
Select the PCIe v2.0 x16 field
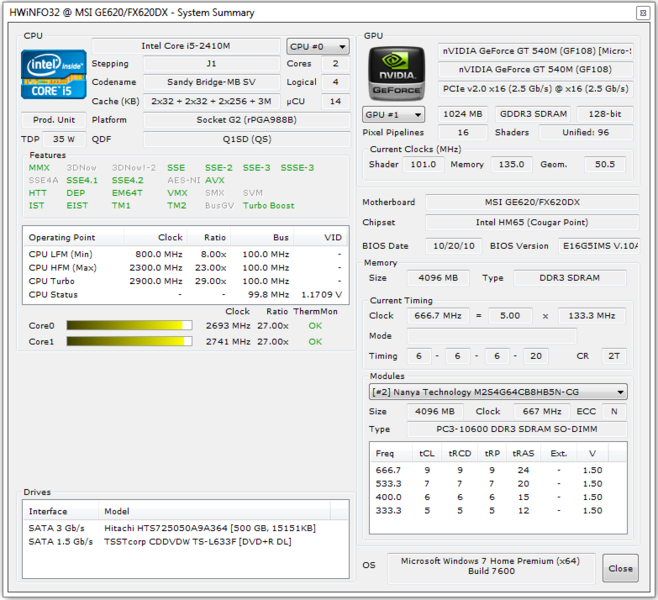536,89
